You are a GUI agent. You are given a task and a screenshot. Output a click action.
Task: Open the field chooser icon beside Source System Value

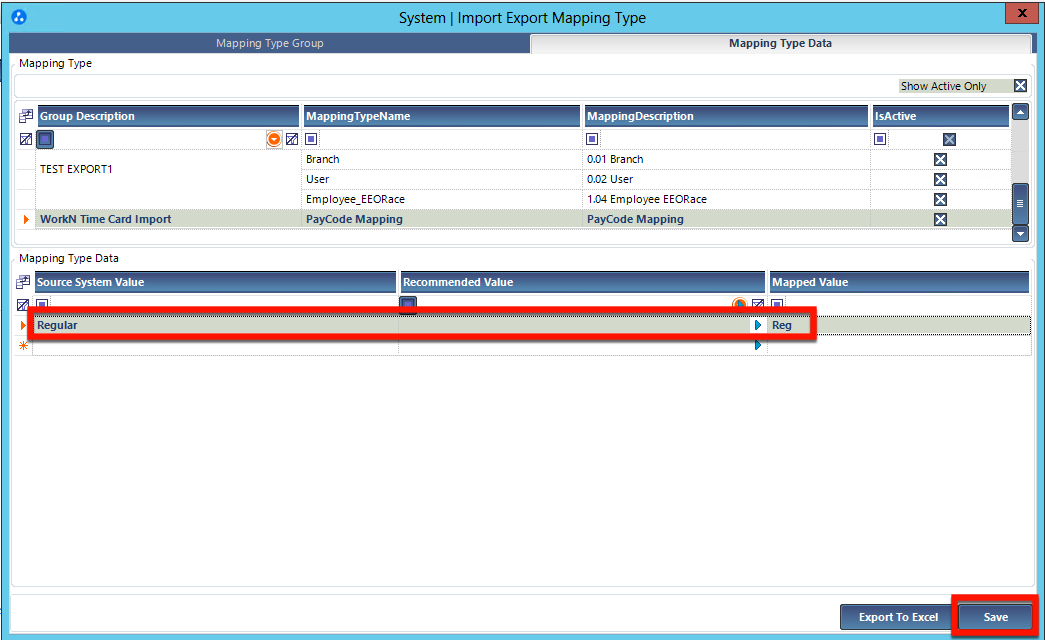coord(23,282)
